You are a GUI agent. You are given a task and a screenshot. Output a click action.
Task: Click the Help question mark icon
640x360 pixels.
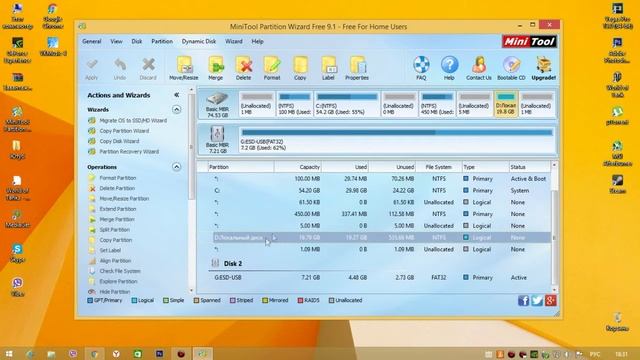[x=449, y=64]
